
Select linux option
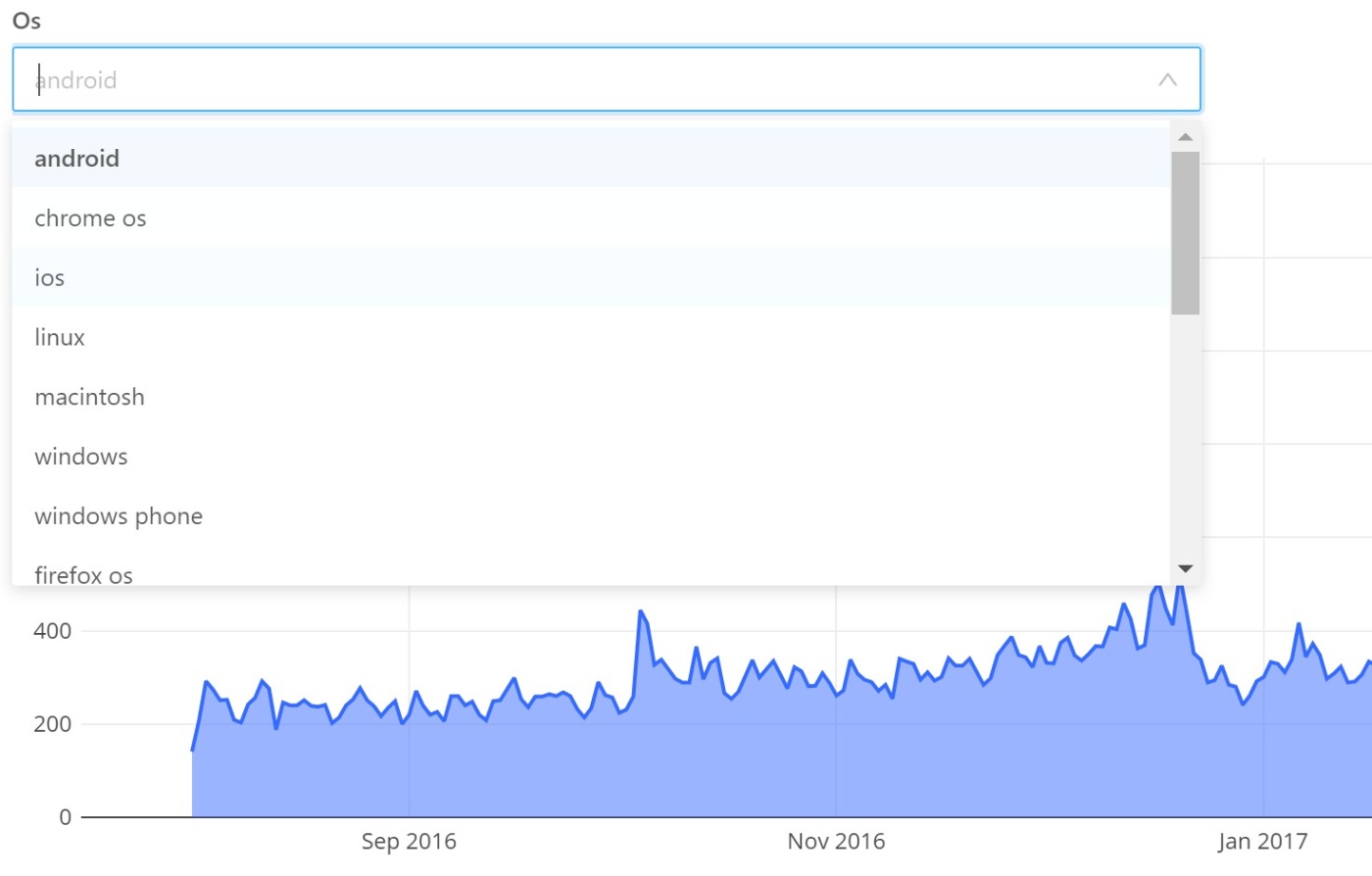click(591, 337)
